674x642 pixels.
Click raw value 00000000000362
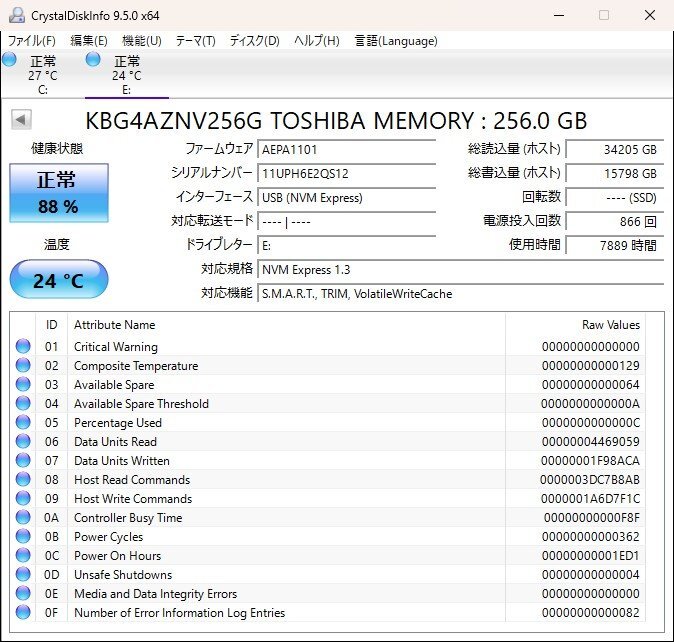click(x=591, y=536)
